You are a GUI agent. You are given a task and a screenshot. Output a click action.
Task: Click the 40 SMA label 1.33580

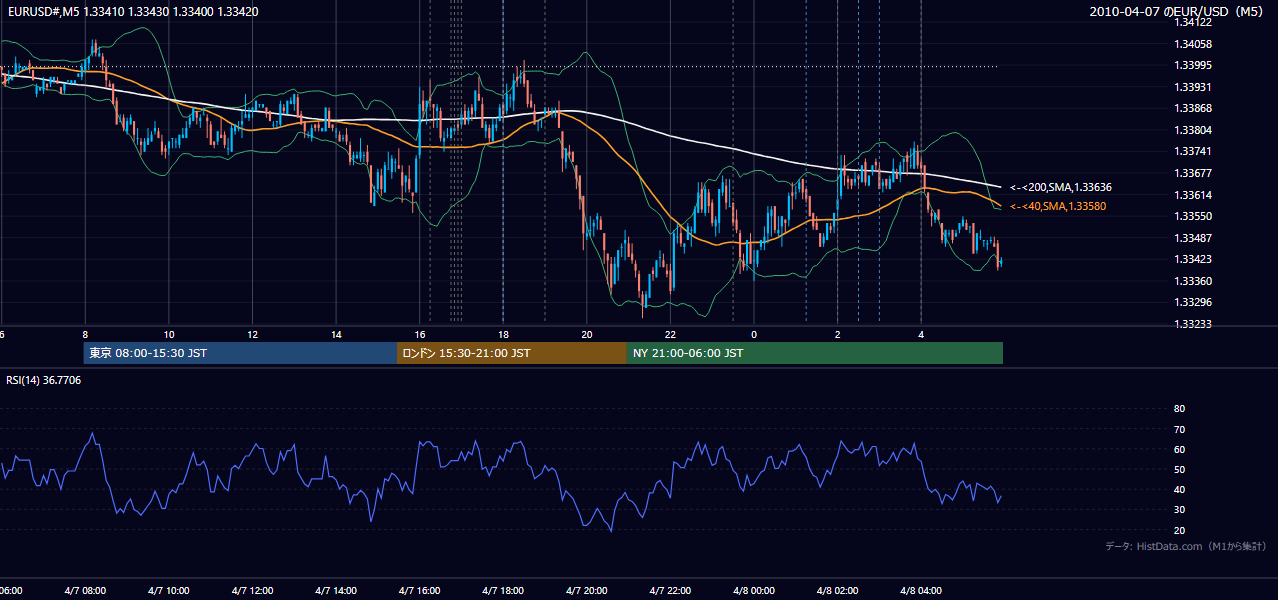click(1058, 206)
